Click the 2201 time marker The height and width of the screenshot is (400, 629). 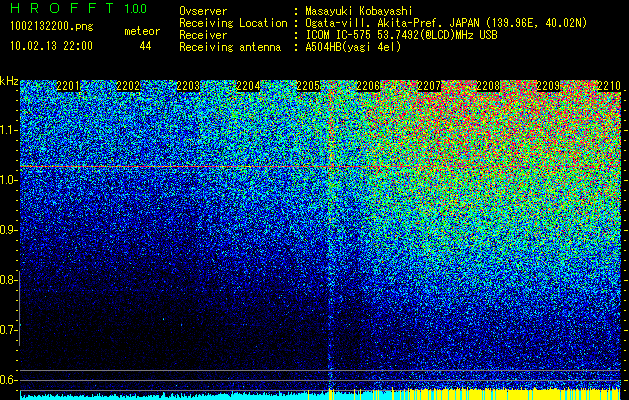68,86
